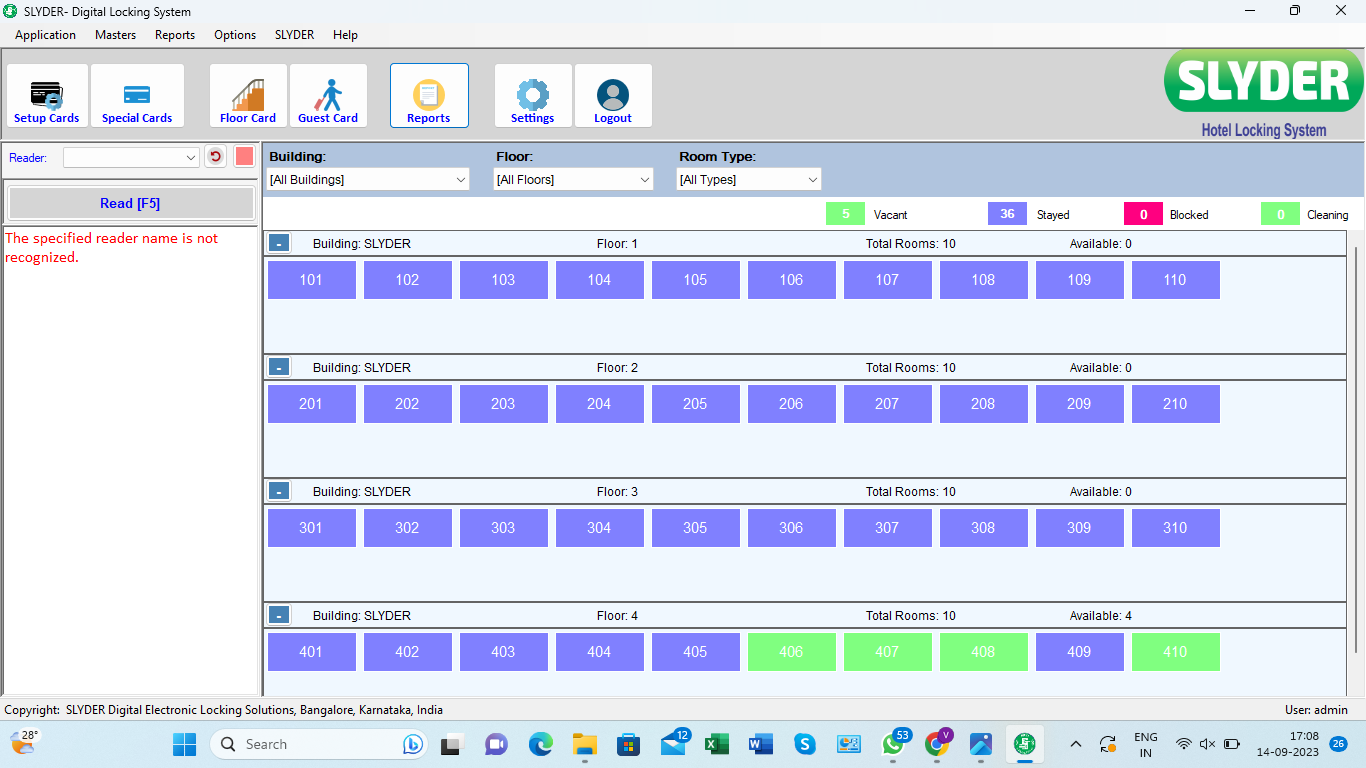
Task: Open Microsoft Edge from the taskbar
Action: [540, 744]
